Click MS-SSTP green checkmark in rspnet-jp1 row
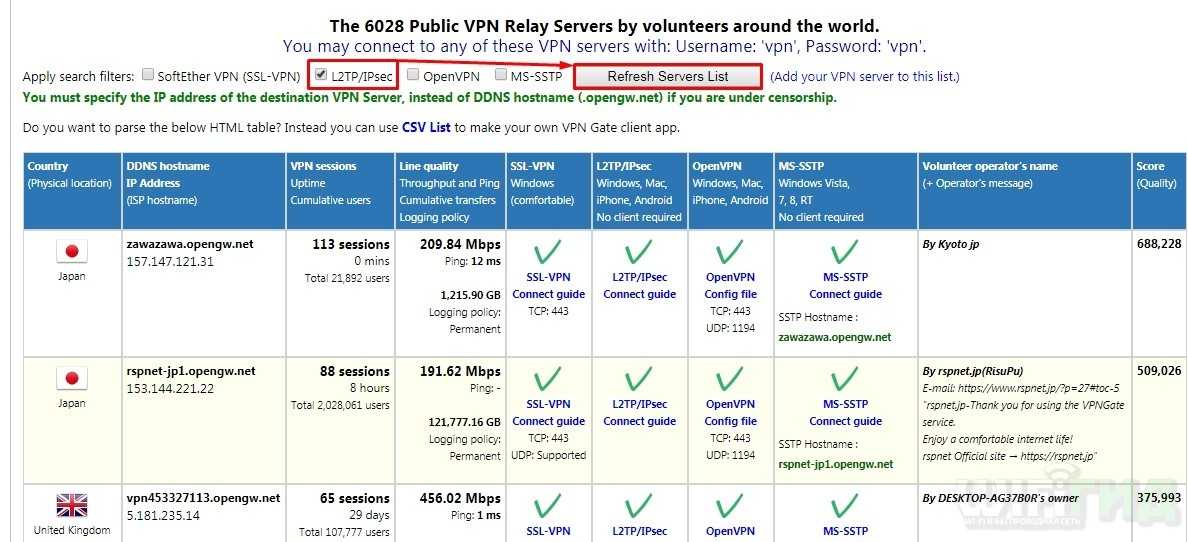Screen dimensions: 1188x542 point(845,378)
